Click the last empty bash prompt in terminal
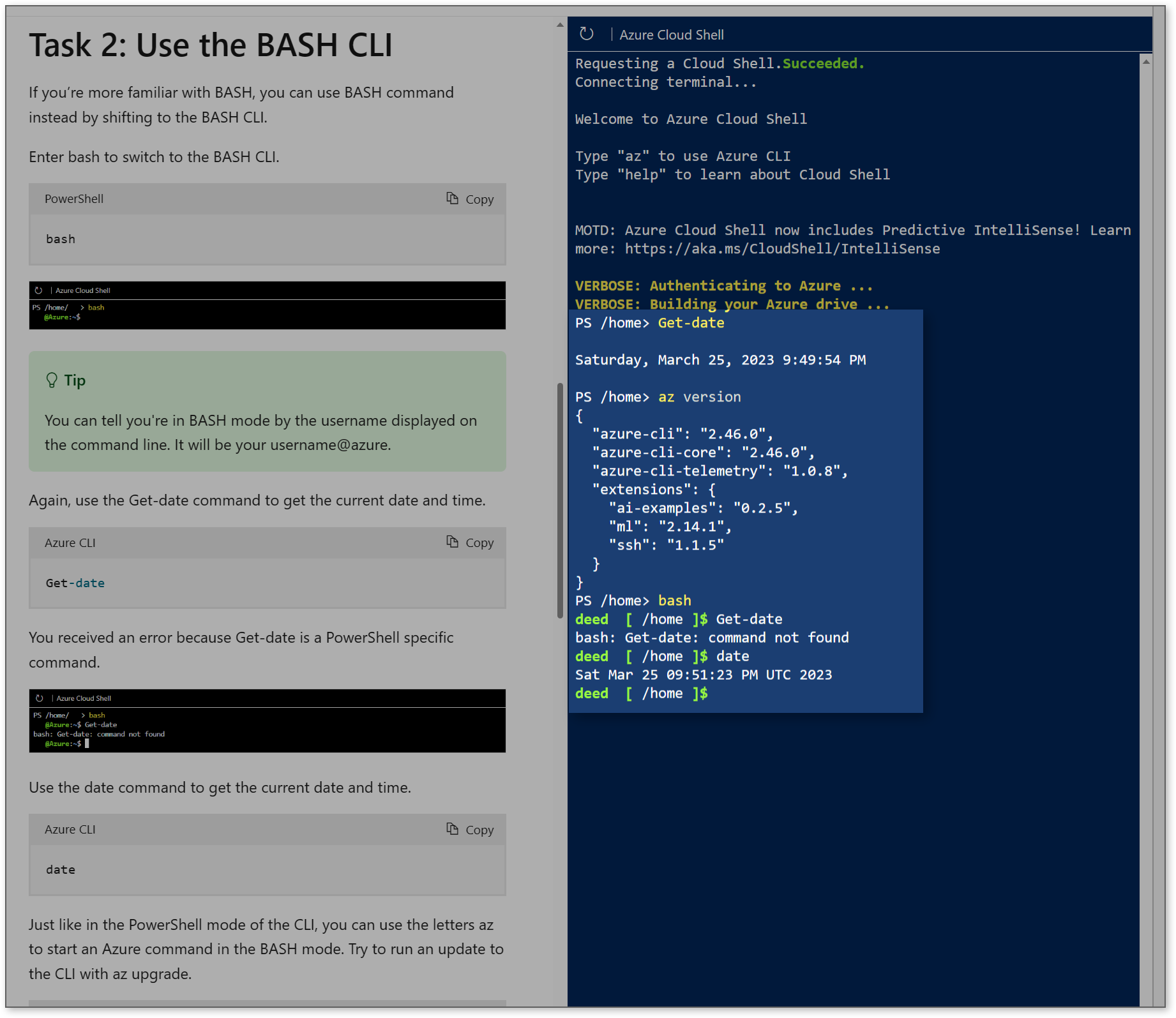 click(642, 693)
